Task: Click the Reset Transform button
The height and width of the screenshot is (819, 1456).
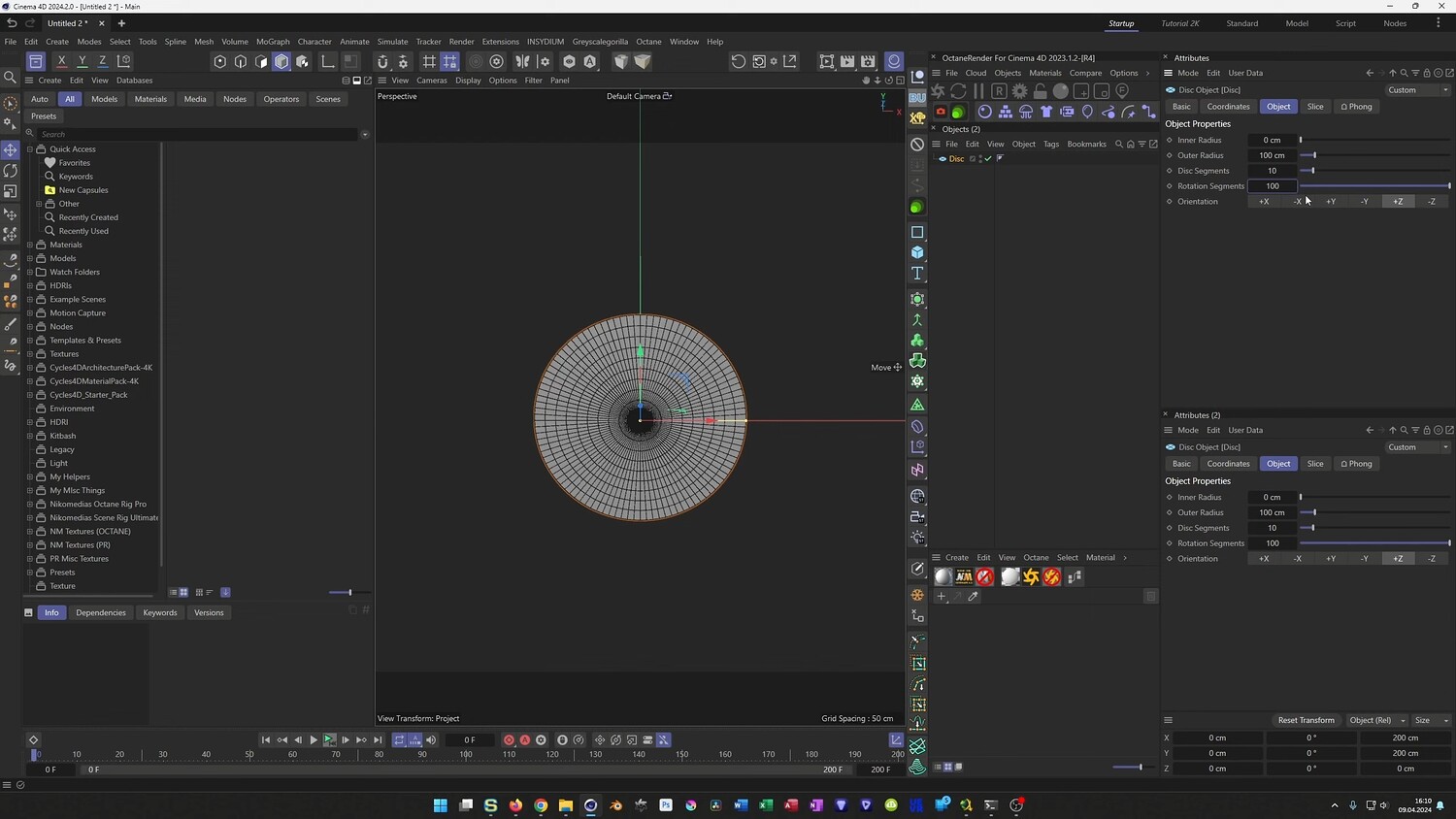Action: coord(1307,720)
